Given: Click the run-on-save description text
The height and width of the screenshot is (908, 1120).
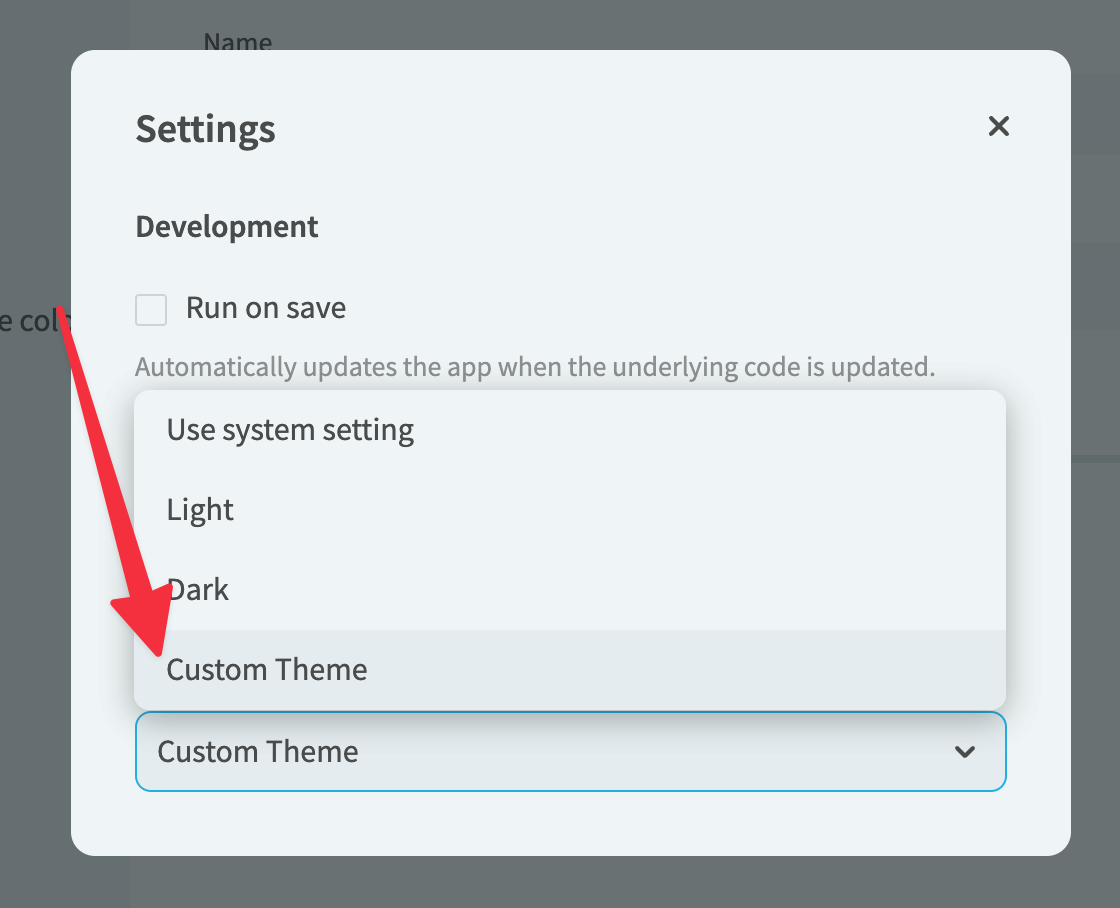Looking at the screenshot, I should pyautogui.click(x=535, y=367).
